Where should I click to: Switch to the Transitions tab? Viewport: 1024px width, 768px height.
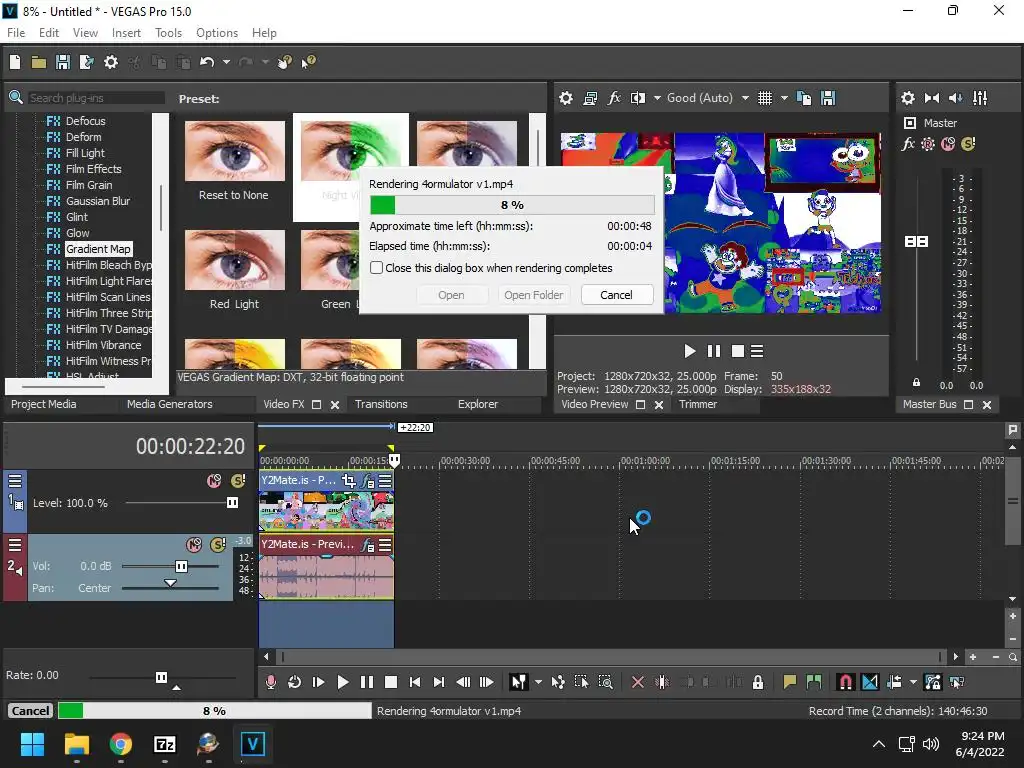tap(381, 404)
